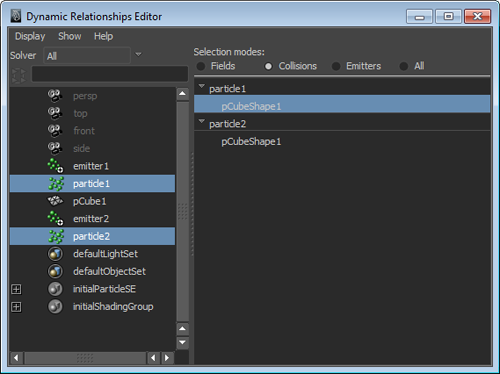
Task: Open the Solver dropdown arrow
Action: tap(138, 54)
